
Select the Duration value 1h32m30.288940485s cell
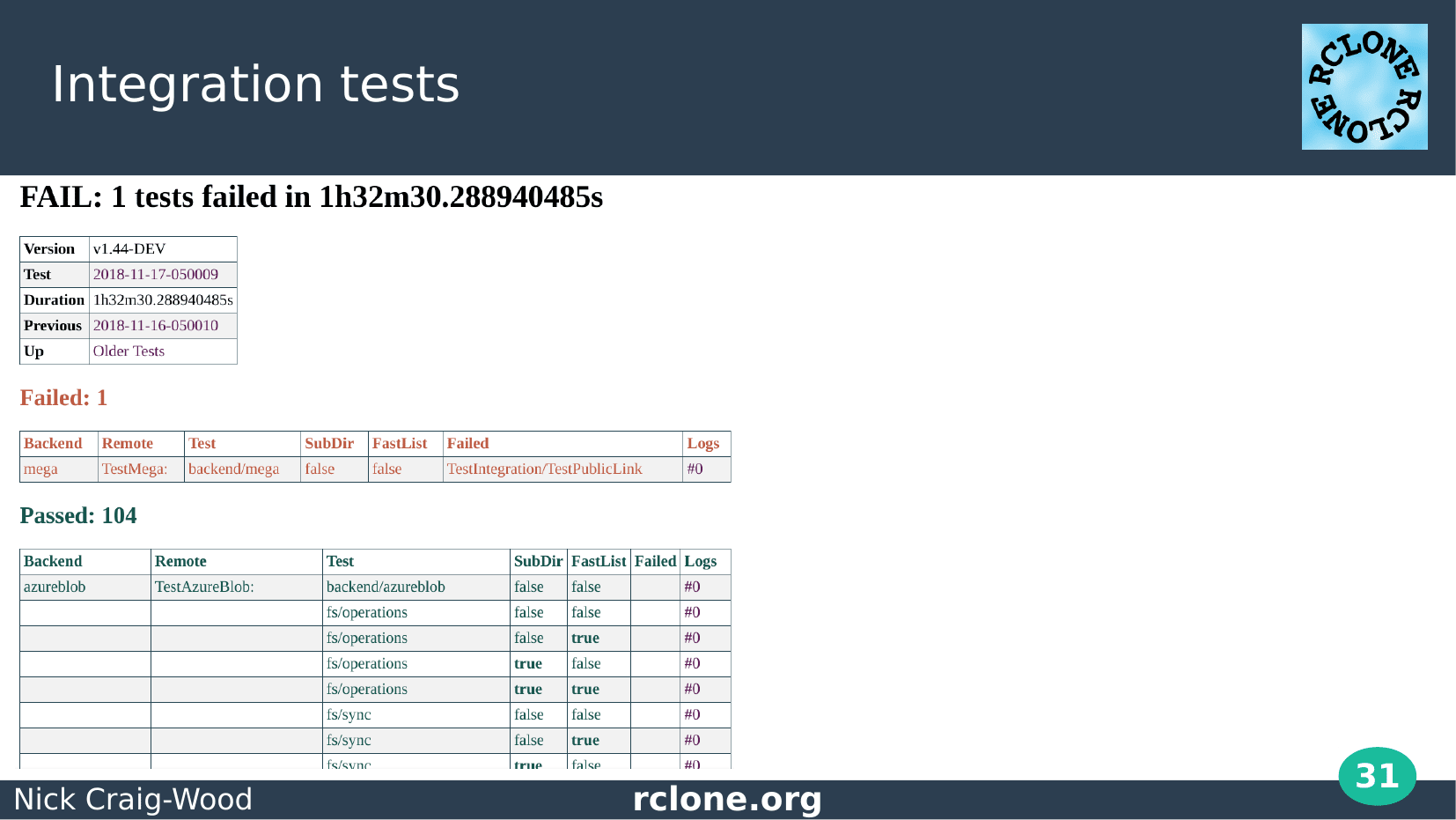[x=163, y=300]
